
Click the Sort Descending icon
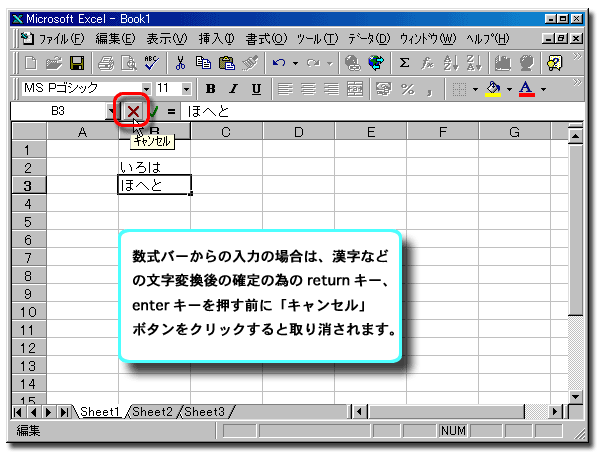click(474, 63)
